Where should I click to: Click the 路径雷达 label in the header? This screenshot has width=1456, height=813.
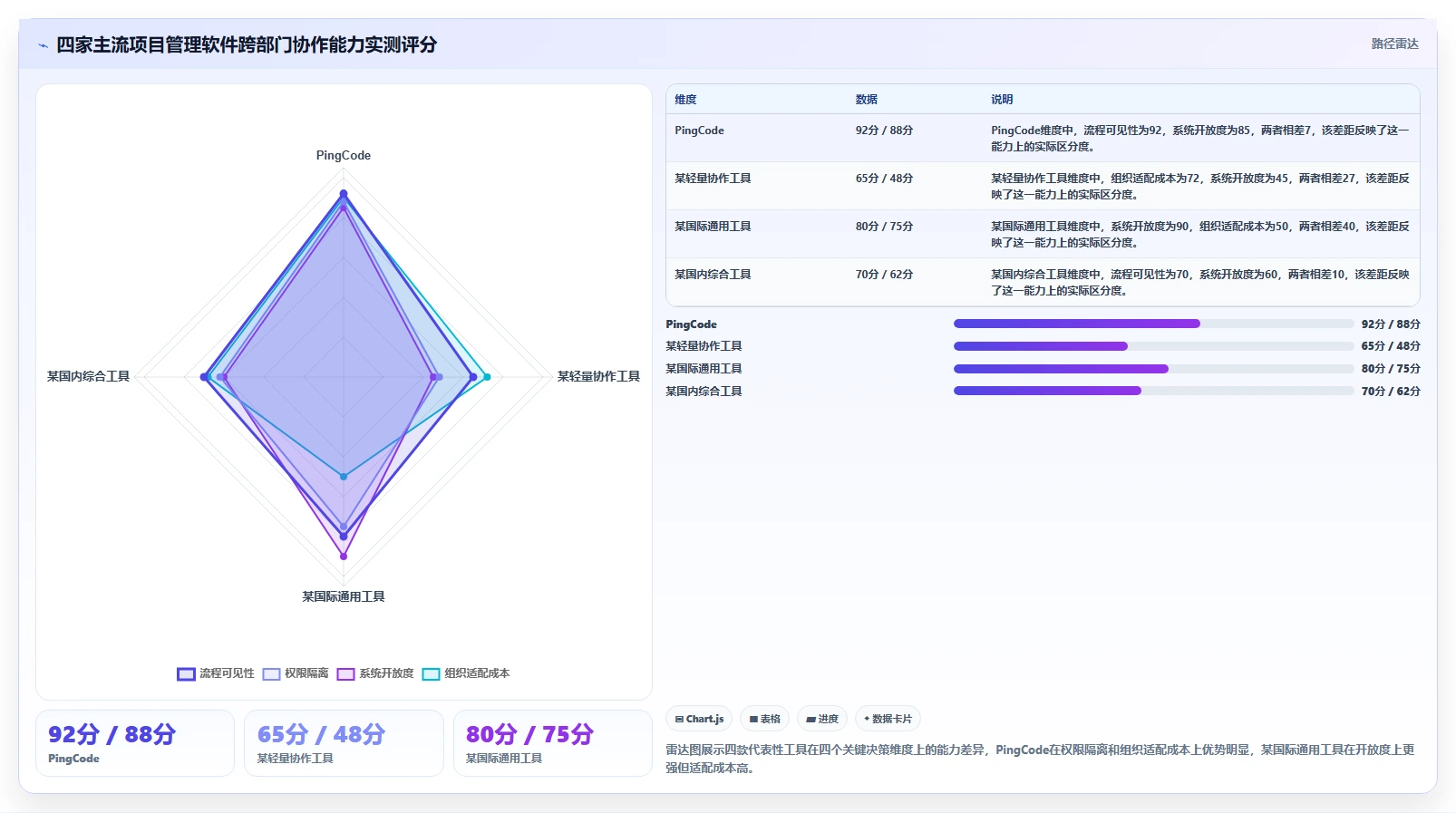pyautogui.click(x=1394, y=44)
